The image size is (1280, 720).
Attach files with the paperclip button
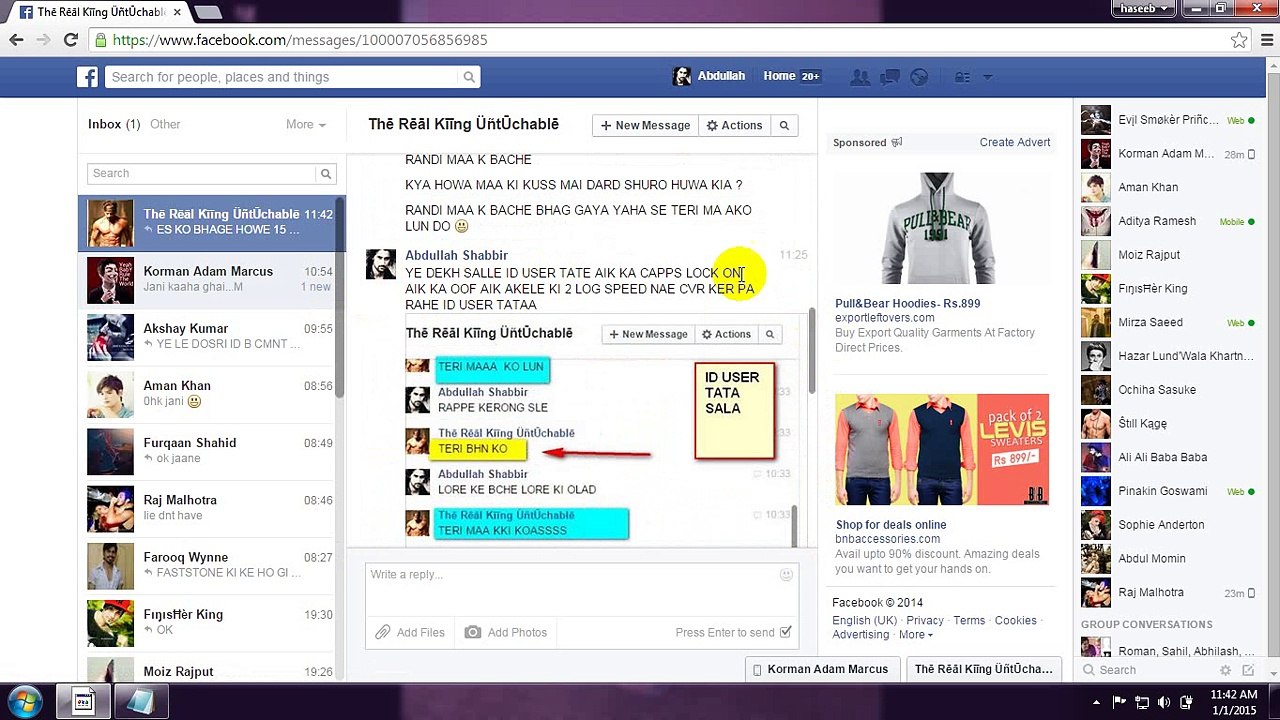pos(410,632)
